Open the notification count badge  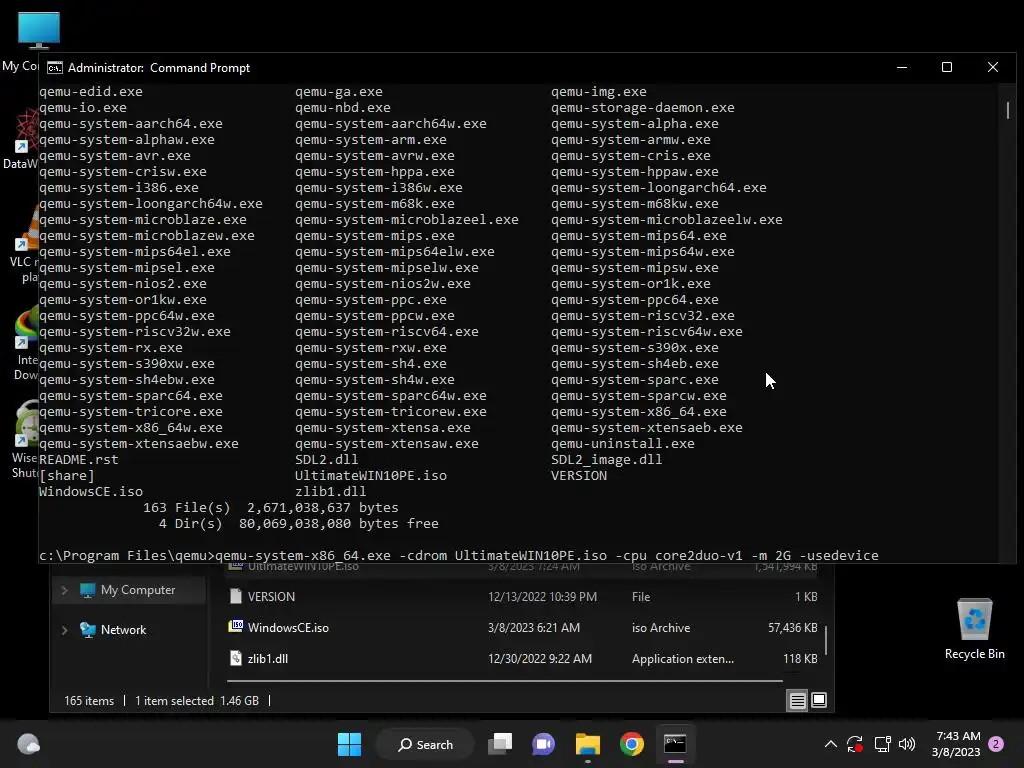[996, 744]
